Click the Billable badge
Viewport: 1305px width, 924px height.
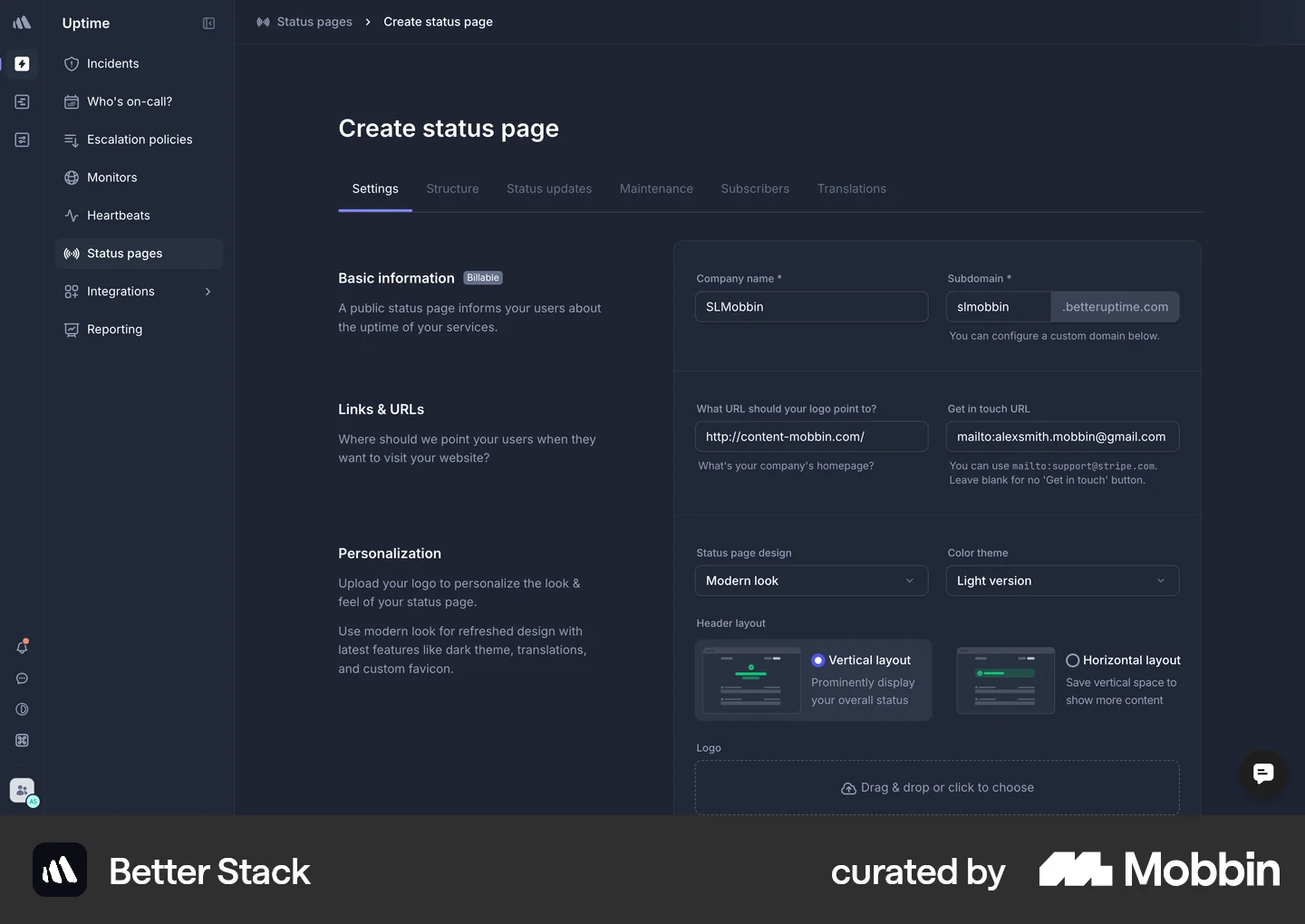pyautogui.click(x=483, y=278)
